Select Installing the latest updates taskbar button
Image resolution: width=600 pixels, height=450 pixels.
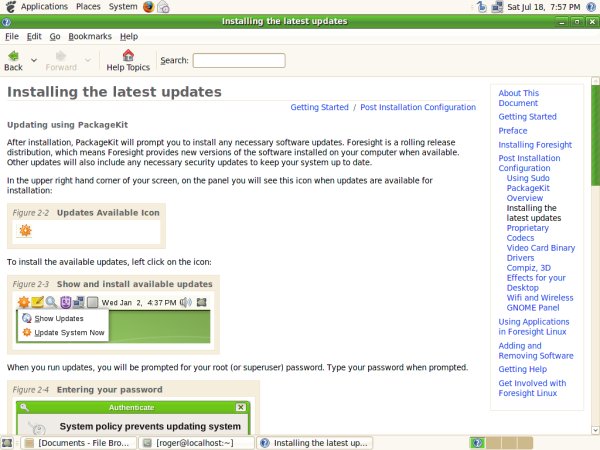(x=315, y=443)
